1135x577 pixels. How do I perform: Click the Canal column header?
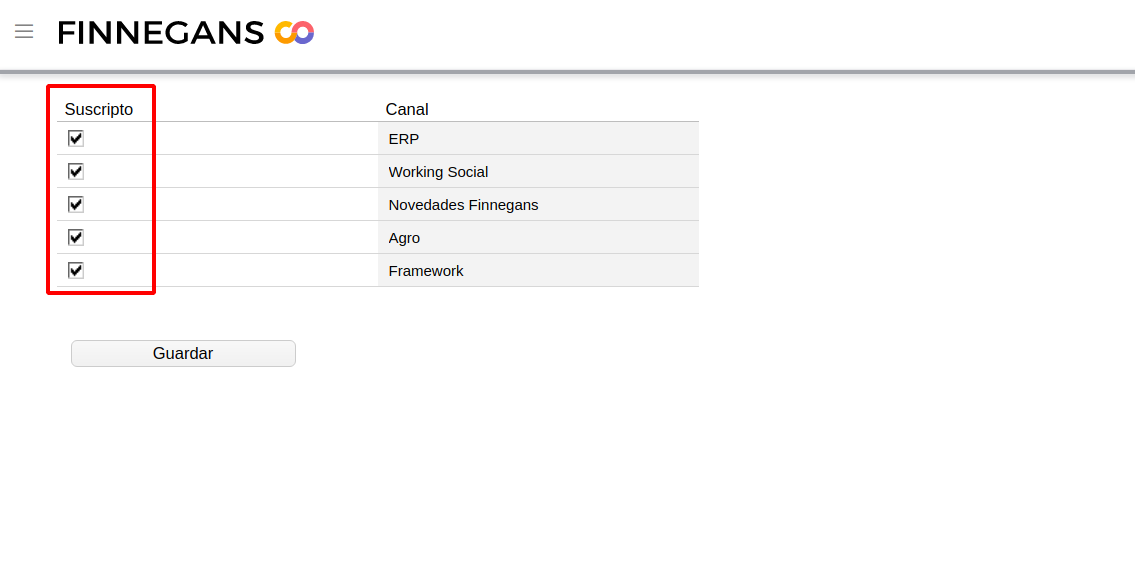coord(407,109)
